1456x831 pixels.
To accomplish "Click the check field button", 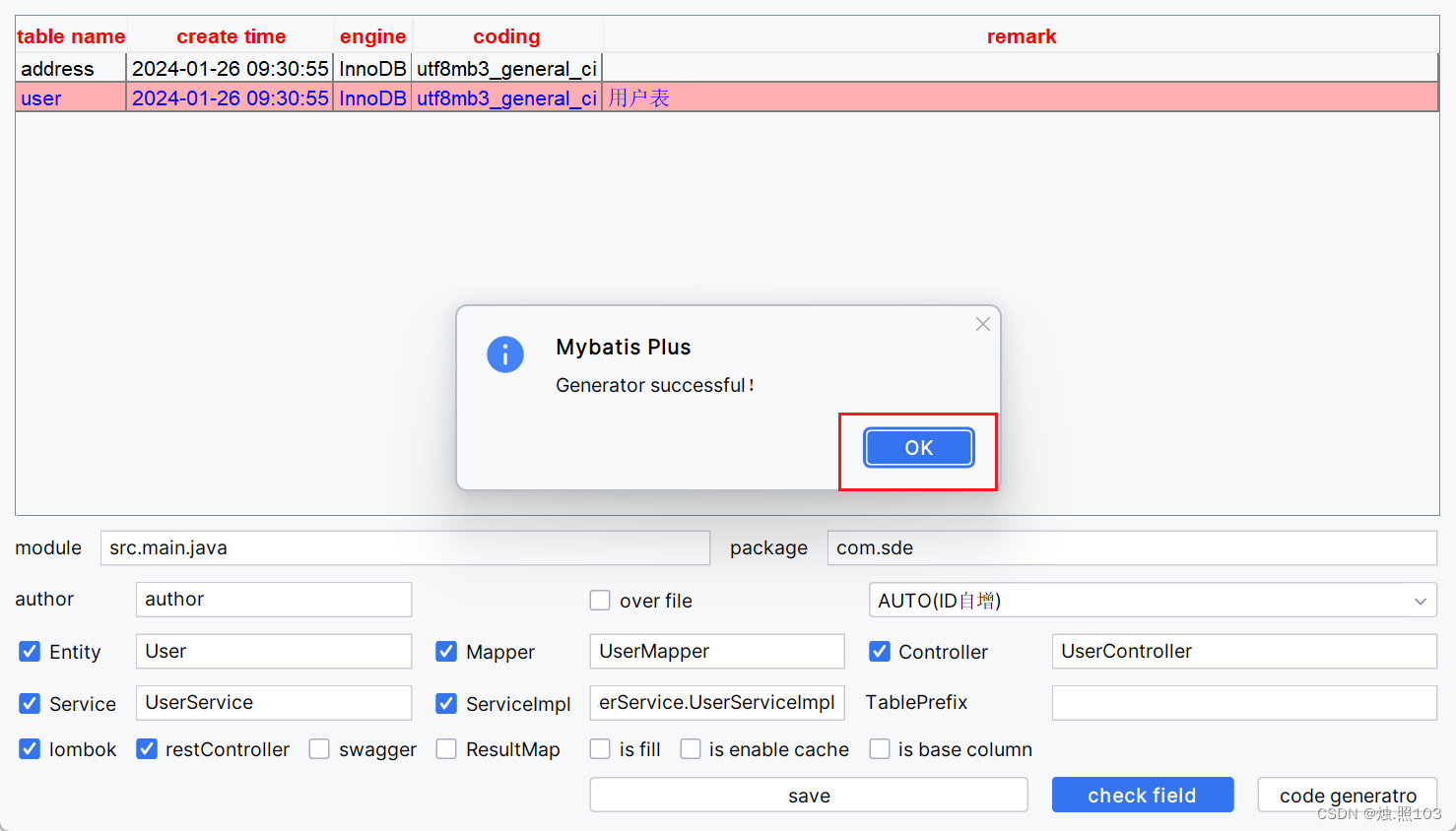I will click(1143, 795).
